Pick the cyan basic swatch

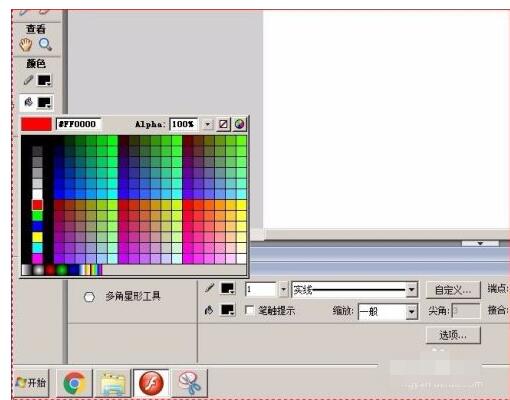pyautogui.click(x=37, y=248)
